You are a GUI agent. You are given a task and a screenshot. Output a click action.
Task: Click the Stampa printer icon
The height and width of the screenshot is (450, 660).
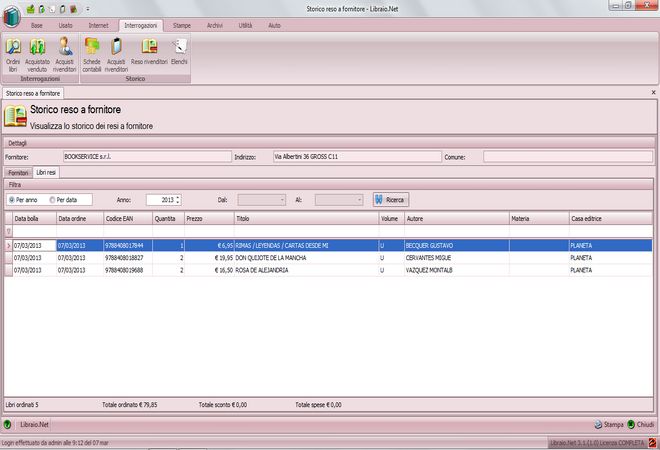pyautogui.click(x=599, y=424)
